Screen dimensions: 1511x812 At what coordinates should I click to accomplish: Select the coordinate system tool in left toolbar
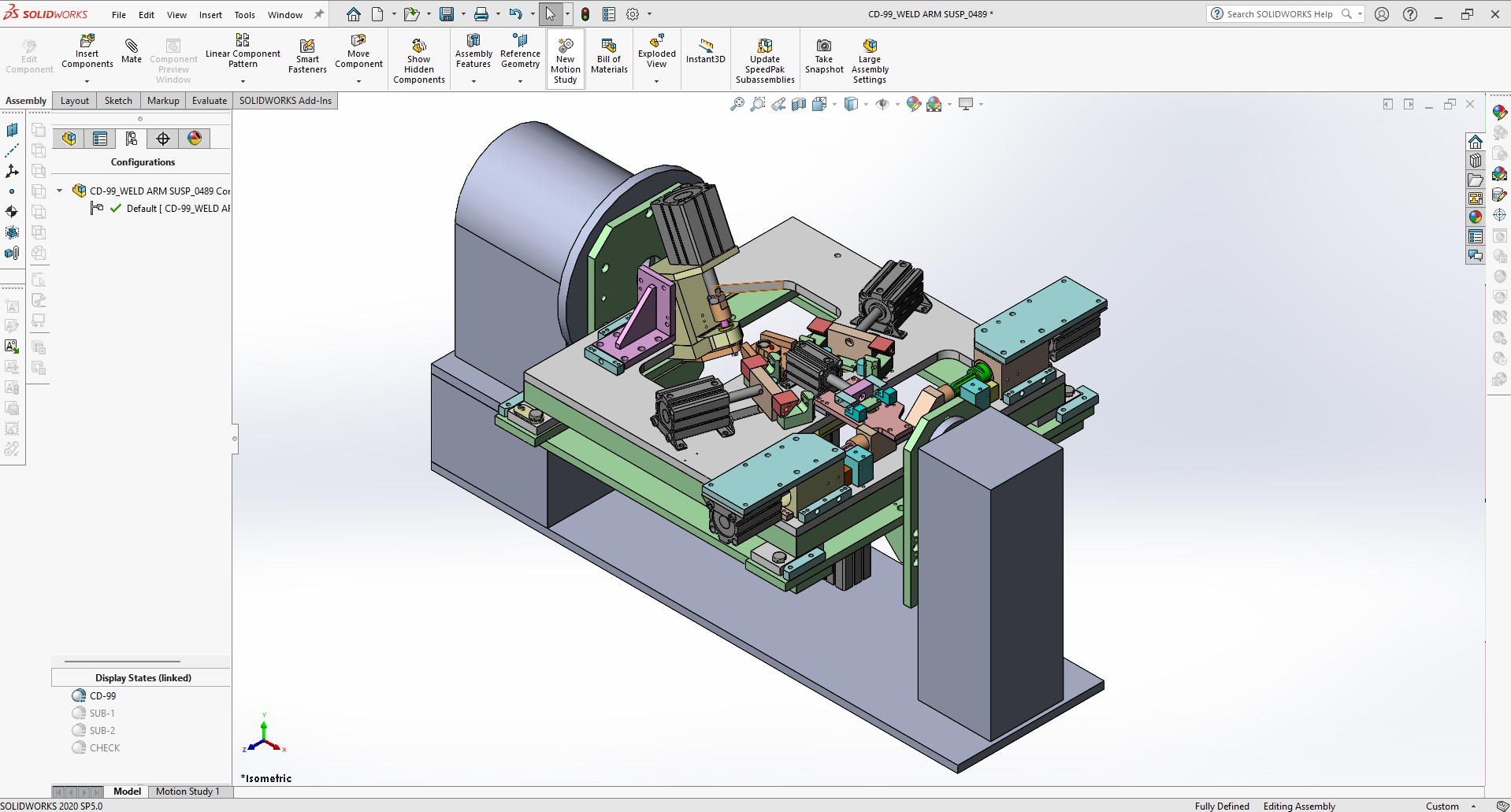pos(12,171)
